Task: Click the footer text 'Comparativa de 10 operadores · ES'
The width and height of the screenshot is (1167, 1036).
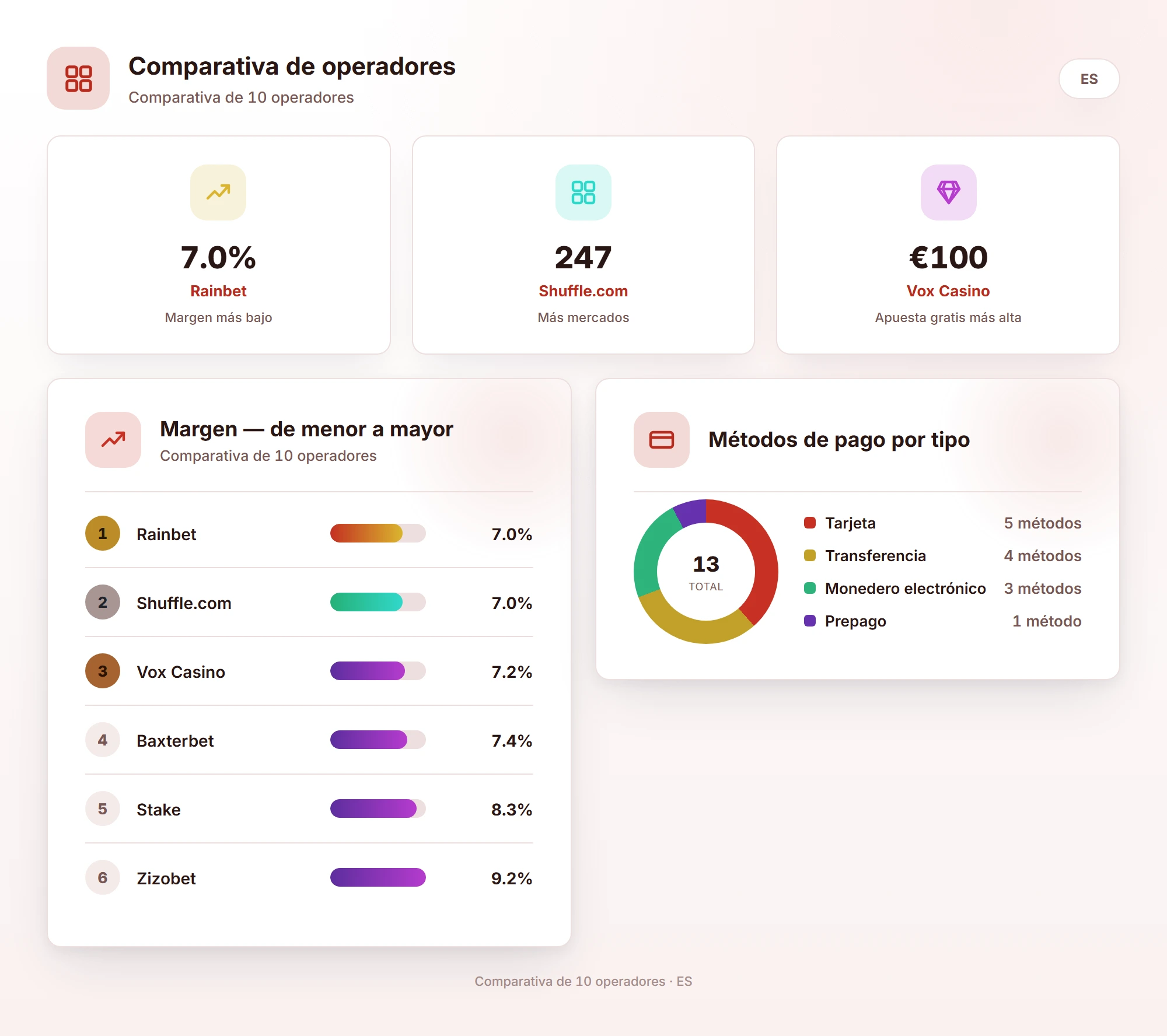Action: tap(583, 981)
